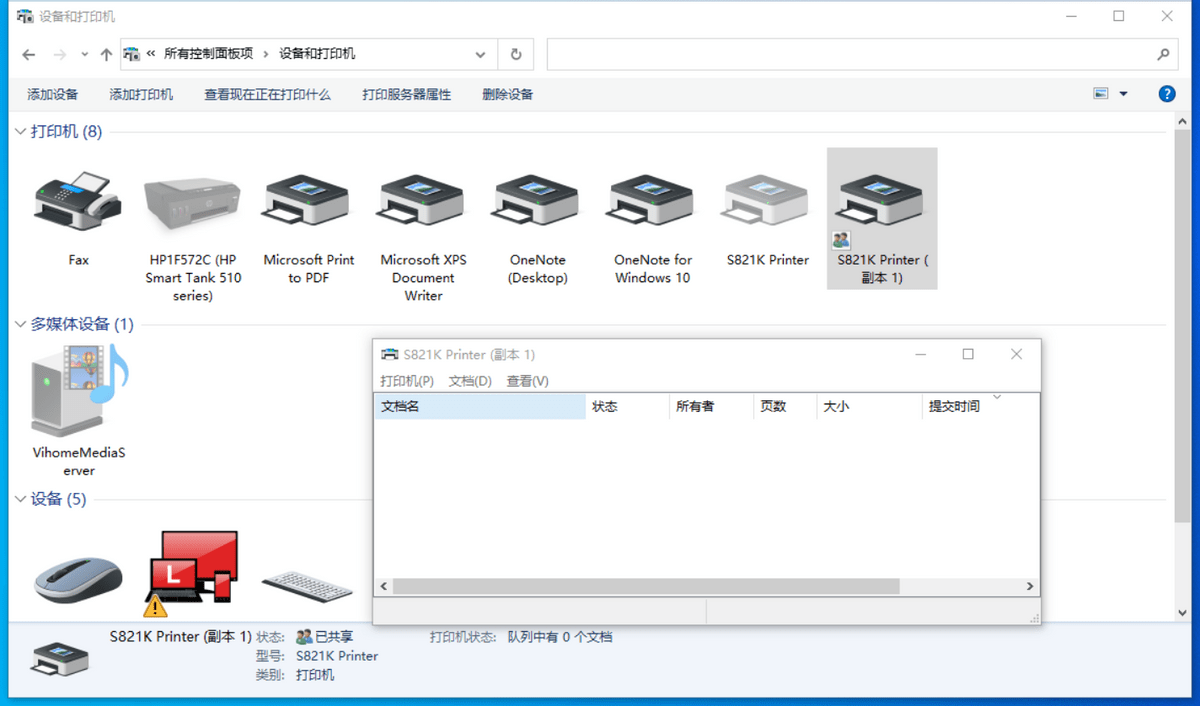The height and width of the screenshot is (706, 1200).
Task: Click the main window scrollbar up arrow
Action: point(1182,122)
